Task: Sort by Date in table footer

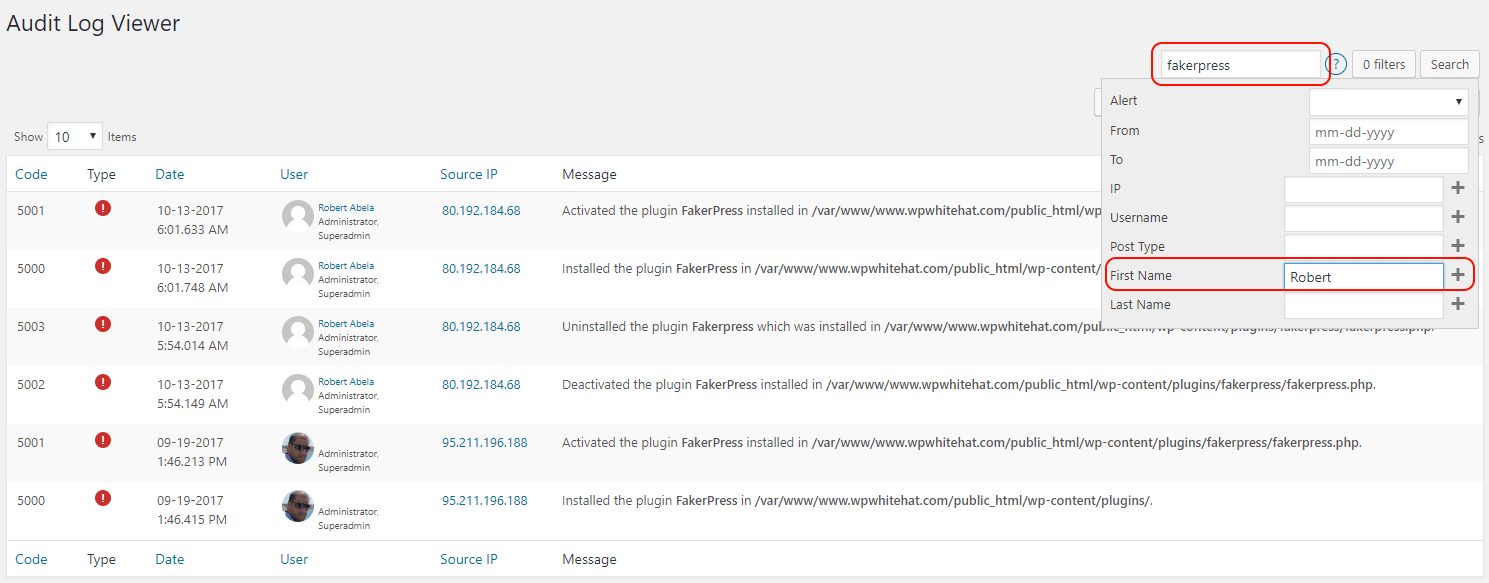Action: click(x=170, y=559)
